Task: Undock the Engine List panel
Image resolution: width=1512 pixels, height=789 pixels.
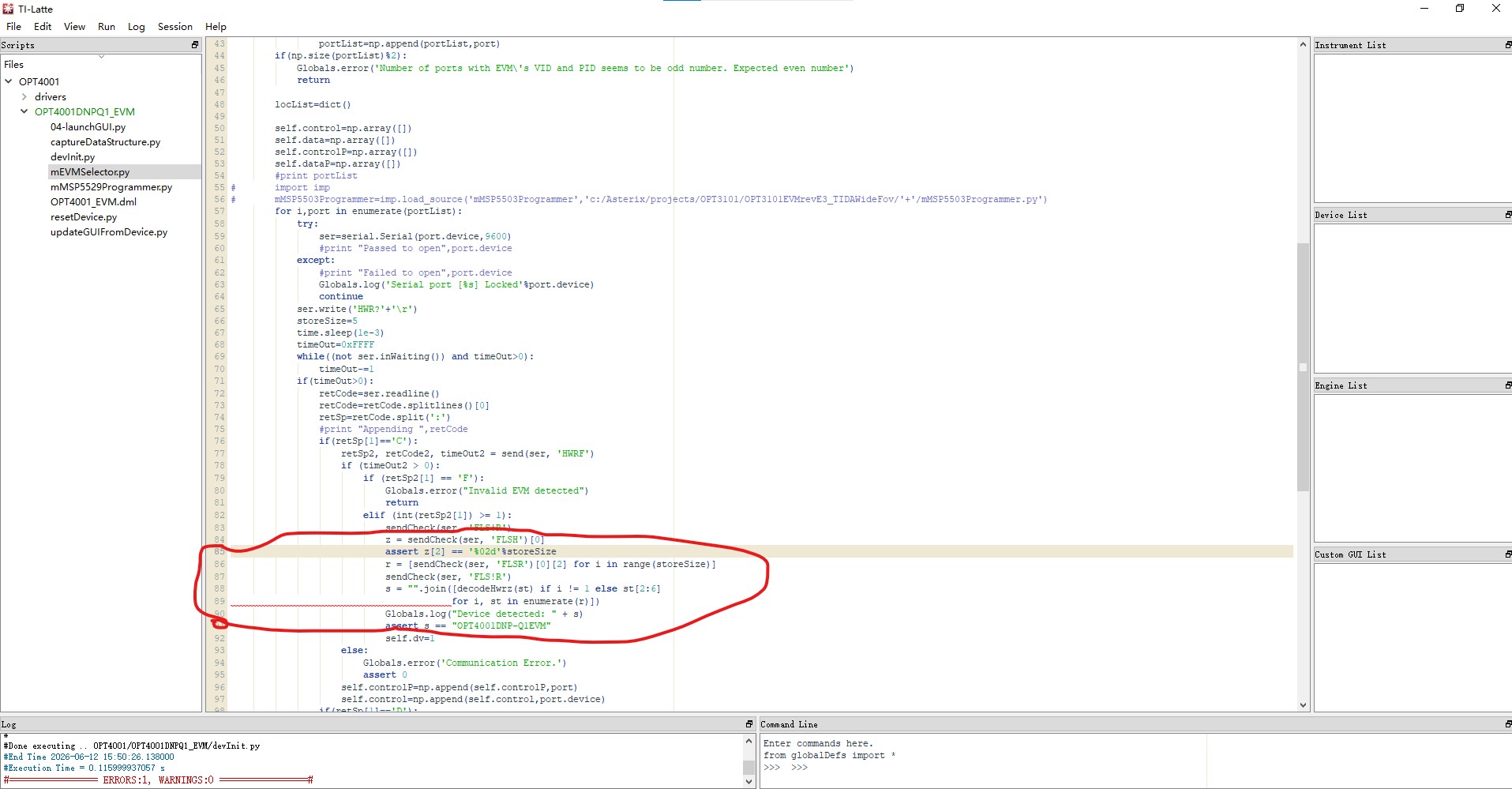Action: (x=1507, y=385)
